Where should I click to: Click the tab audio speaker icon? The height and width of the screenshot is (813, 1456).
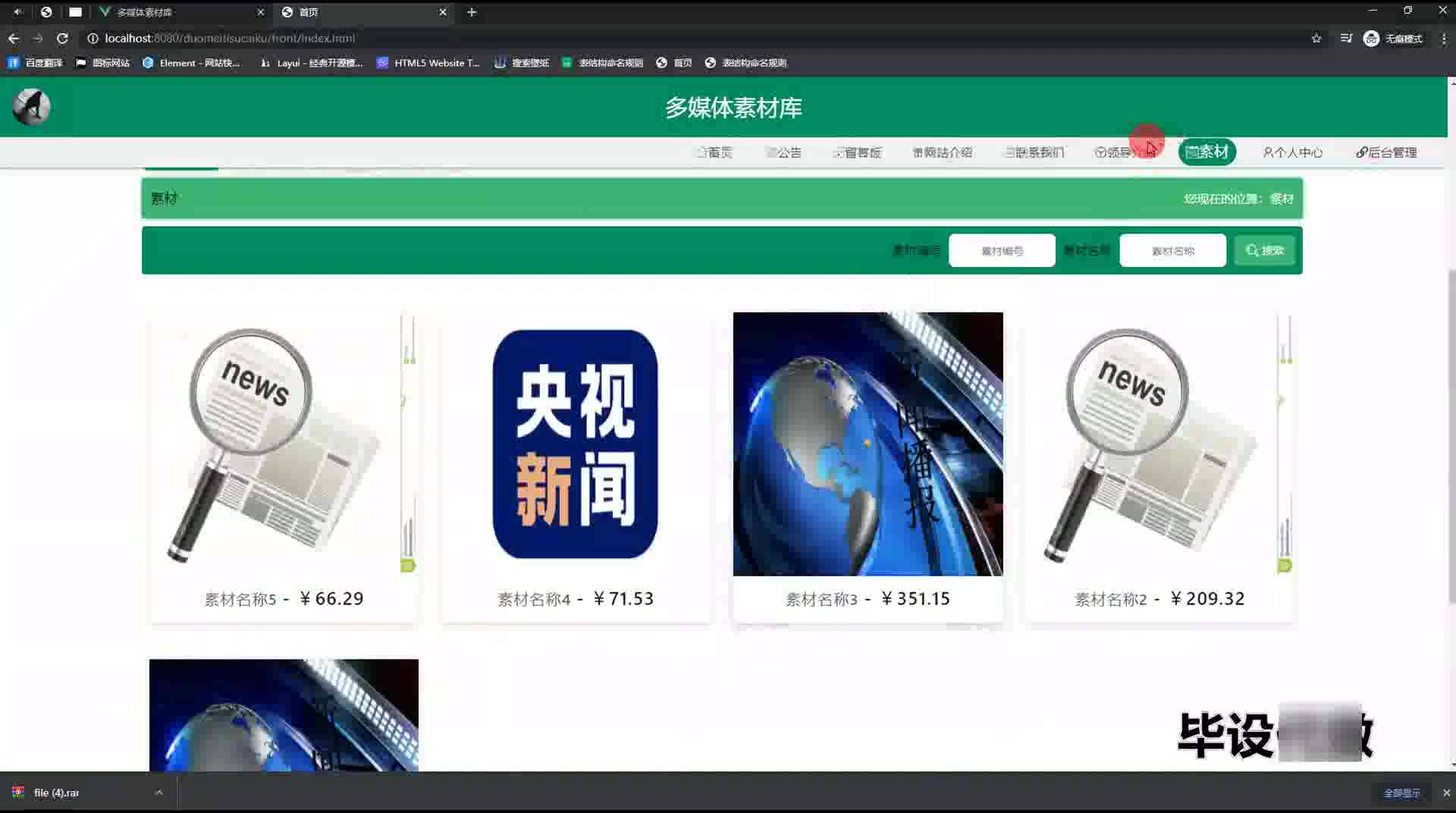pyautogui.click(x=17, y=12)
